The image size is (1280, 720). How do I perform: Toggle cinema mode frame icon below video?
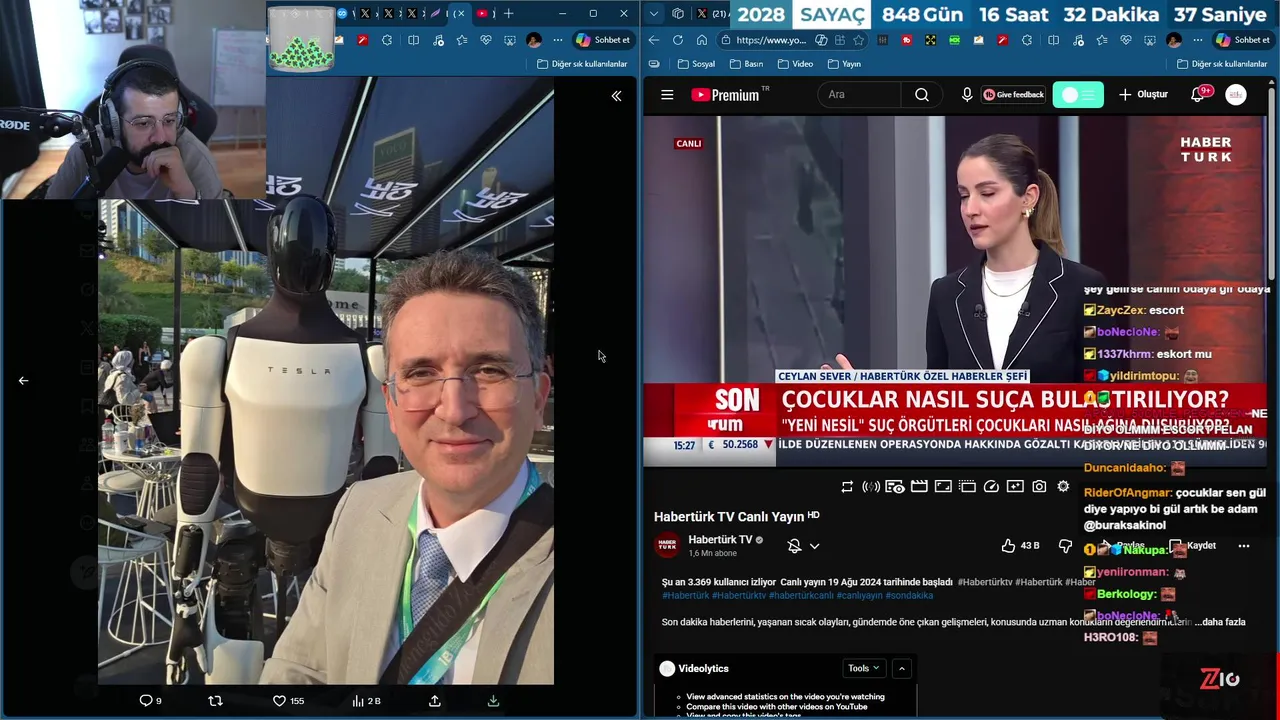(x=943, y=487)
